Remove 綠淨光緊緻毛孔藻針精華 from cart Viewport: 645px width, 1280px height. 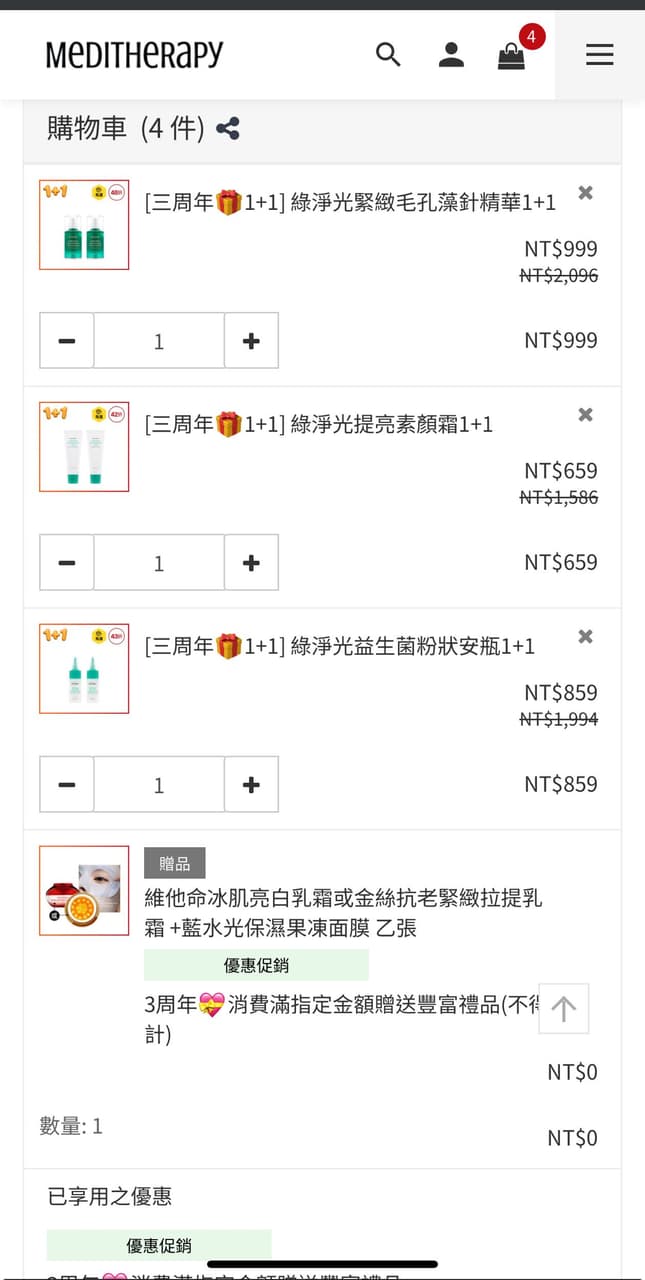coord(586,193)
